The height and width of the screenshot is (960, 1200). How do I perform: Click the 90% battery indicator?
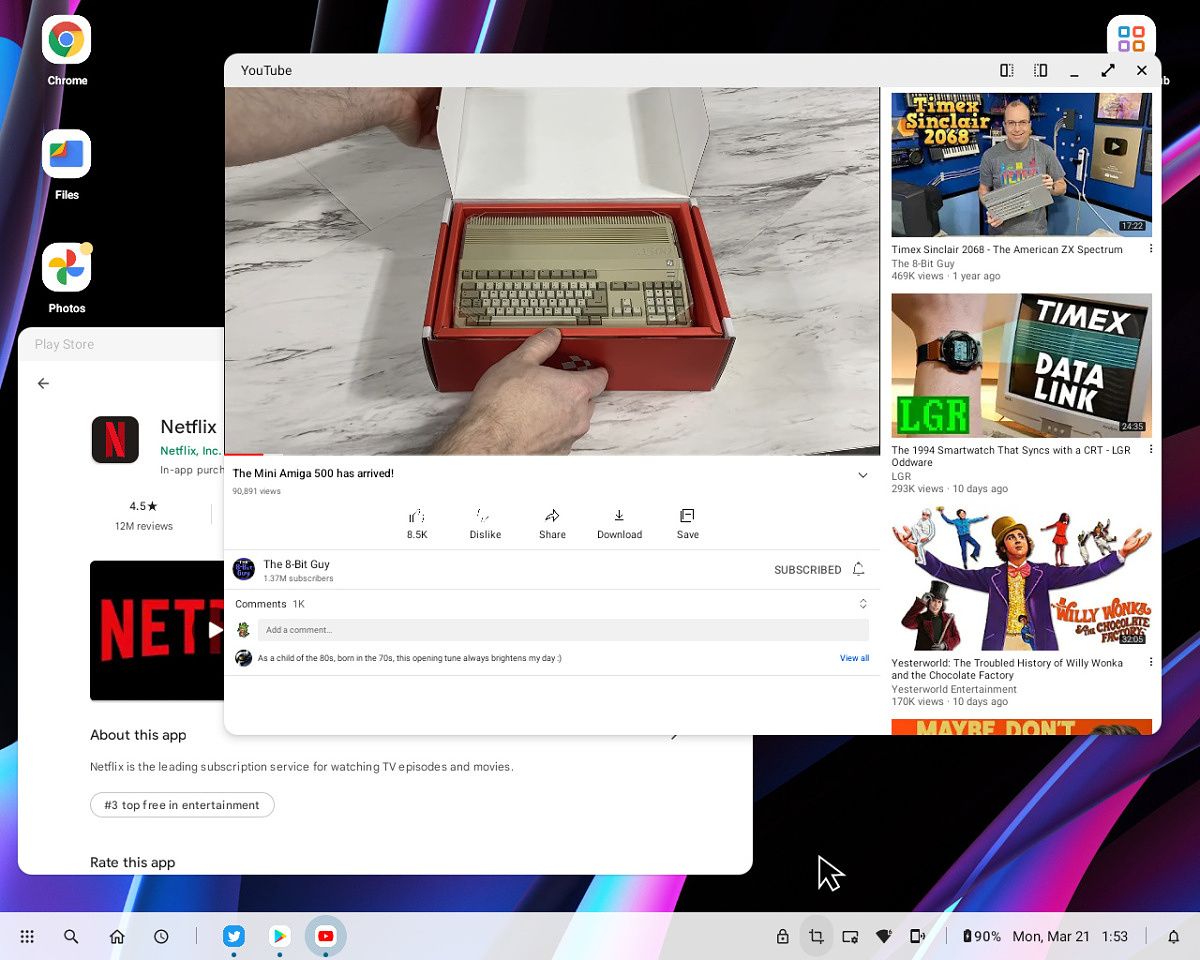(981, 937)
